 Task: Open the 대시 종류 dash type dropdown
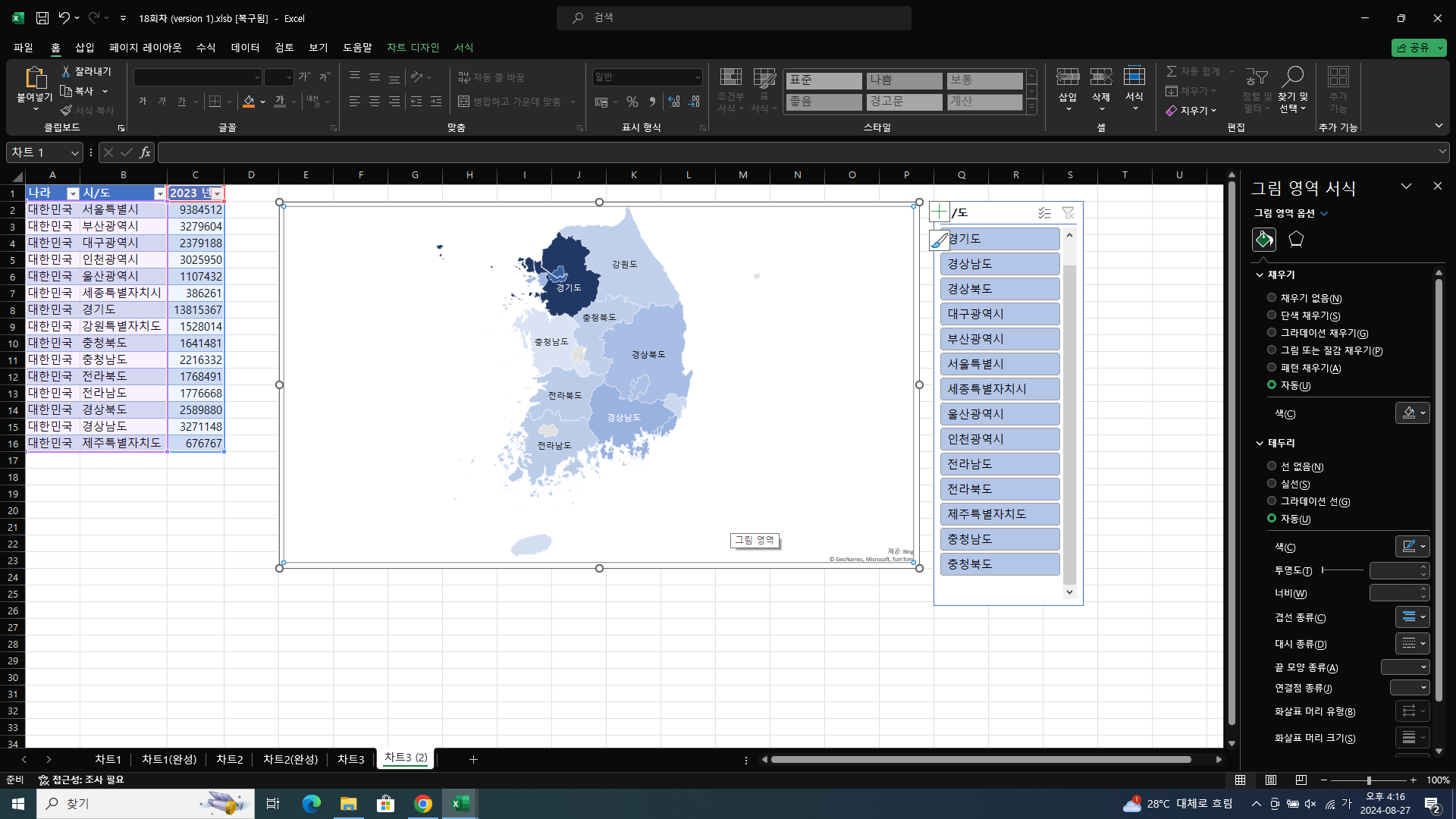point(1412,644)
